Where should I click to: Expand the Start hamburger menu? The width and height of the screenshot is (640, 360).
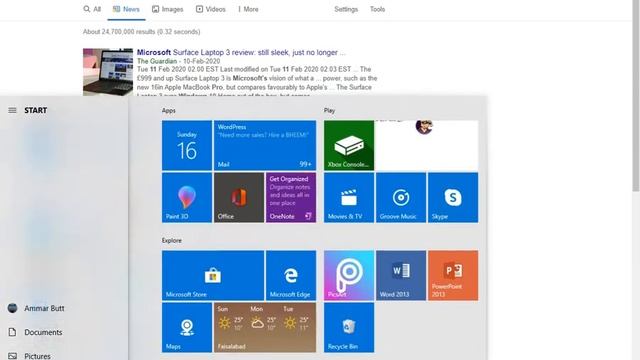[x=12, y=110]
